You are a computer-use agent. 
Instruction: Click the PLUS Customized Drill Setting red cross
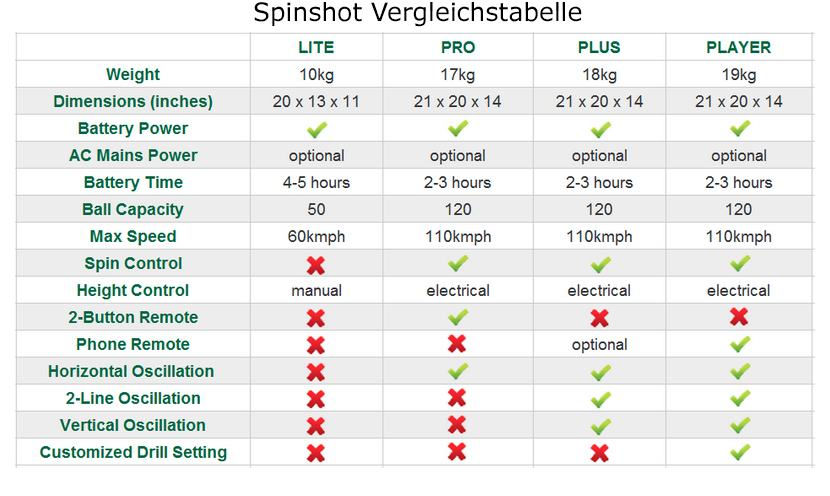[x=599, y=453]
